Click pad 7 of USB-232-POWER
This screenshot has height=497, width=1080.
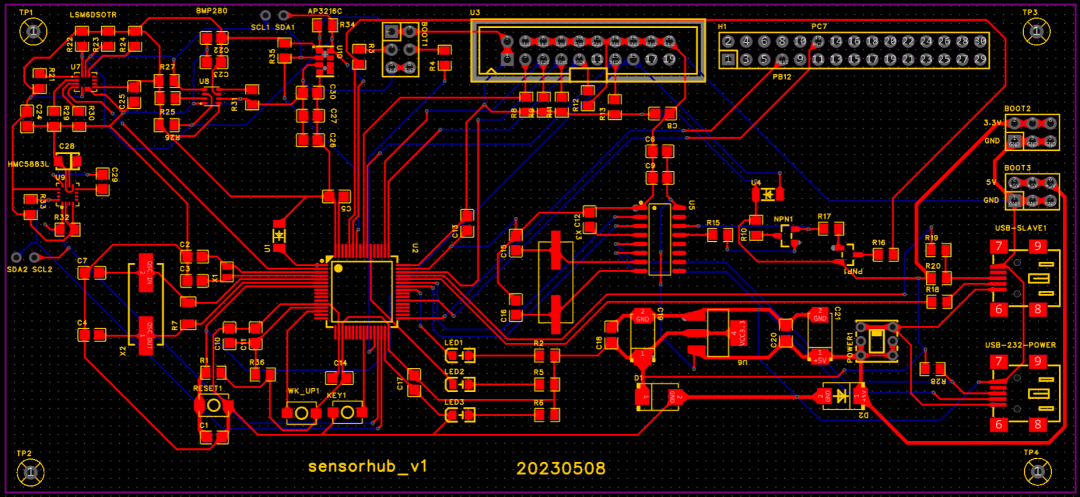999,362
